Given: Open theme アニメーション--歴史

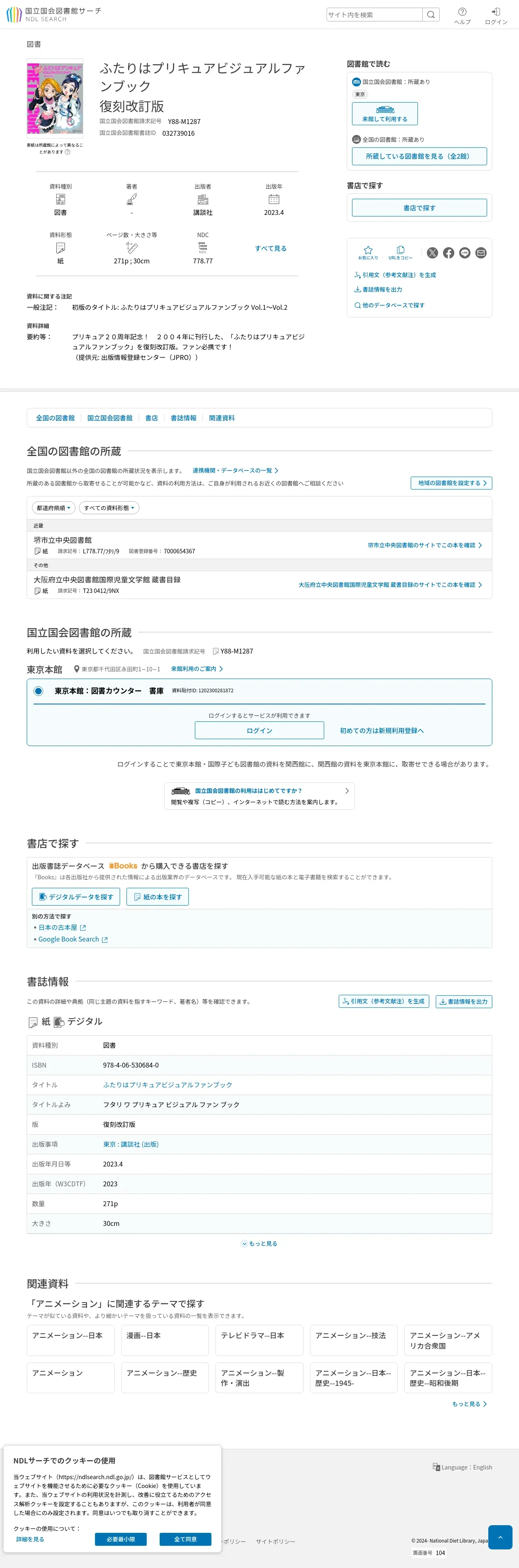Looking at the screenshot, I should tap(165, 1377).
